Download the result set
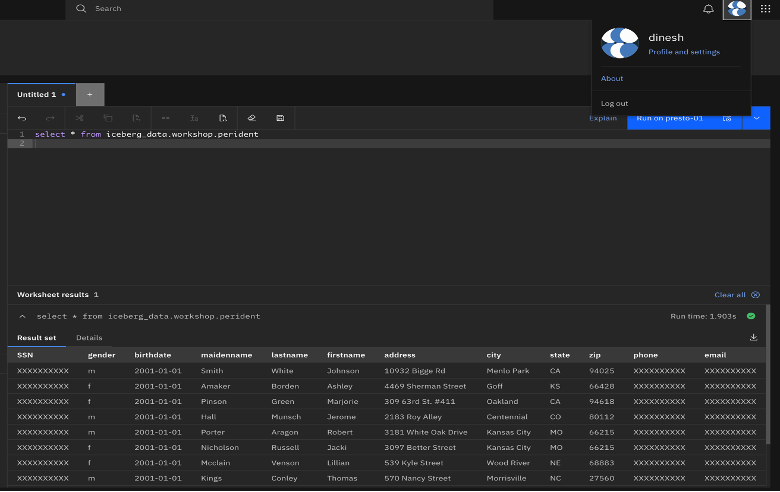This screenshot has width=780, height=492. click(x=753, y=338)
